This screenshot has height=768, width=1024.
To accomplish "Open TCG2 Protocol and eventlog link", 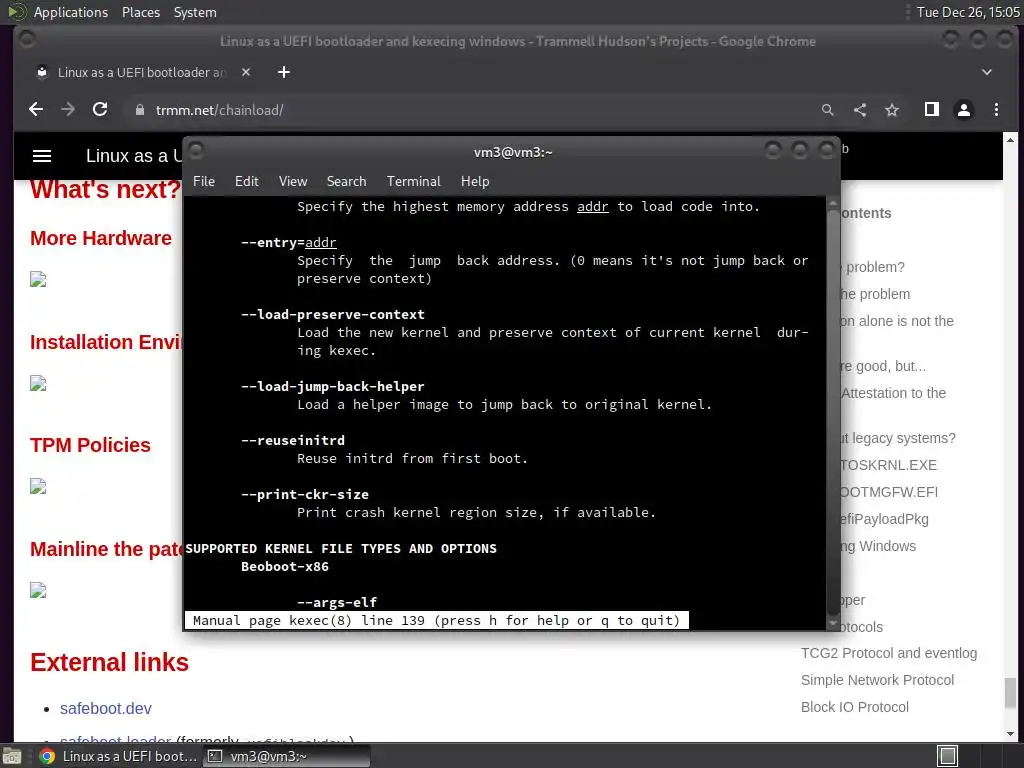I will [889, 653].
